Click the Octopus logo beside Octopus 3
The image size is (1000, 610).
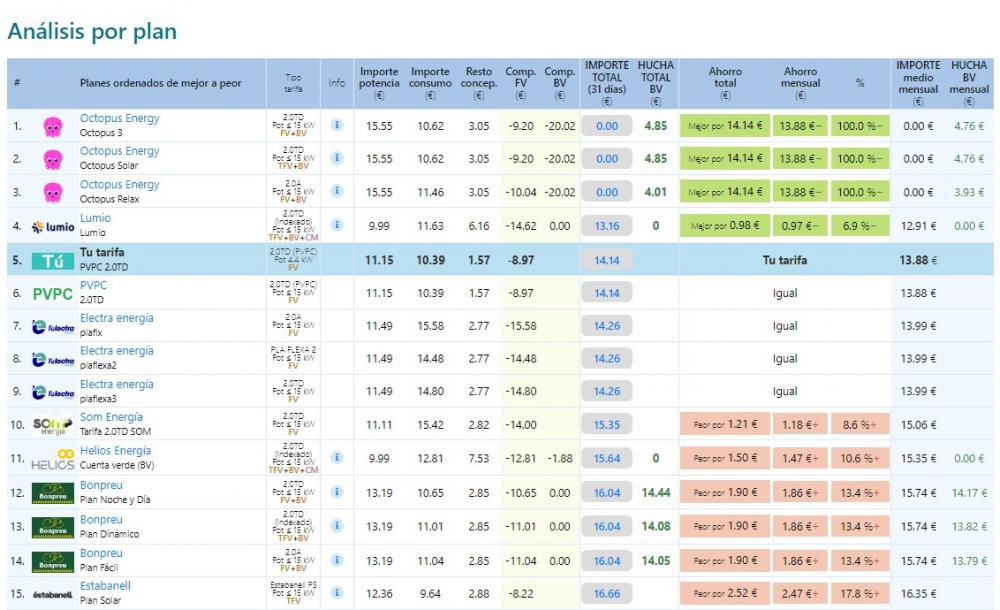point(53,126)
